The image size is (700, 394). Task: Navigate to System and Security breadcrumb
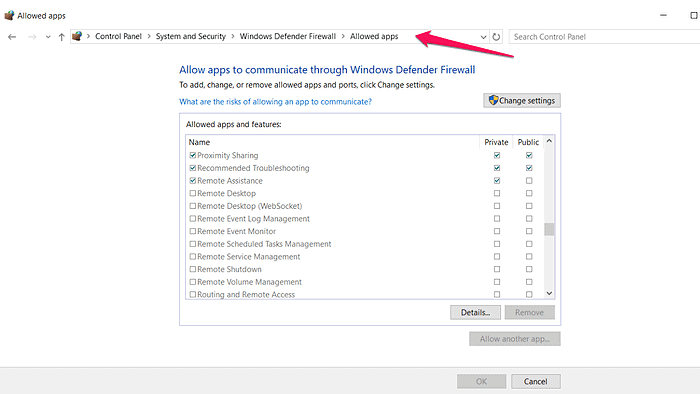pos(191,36)
